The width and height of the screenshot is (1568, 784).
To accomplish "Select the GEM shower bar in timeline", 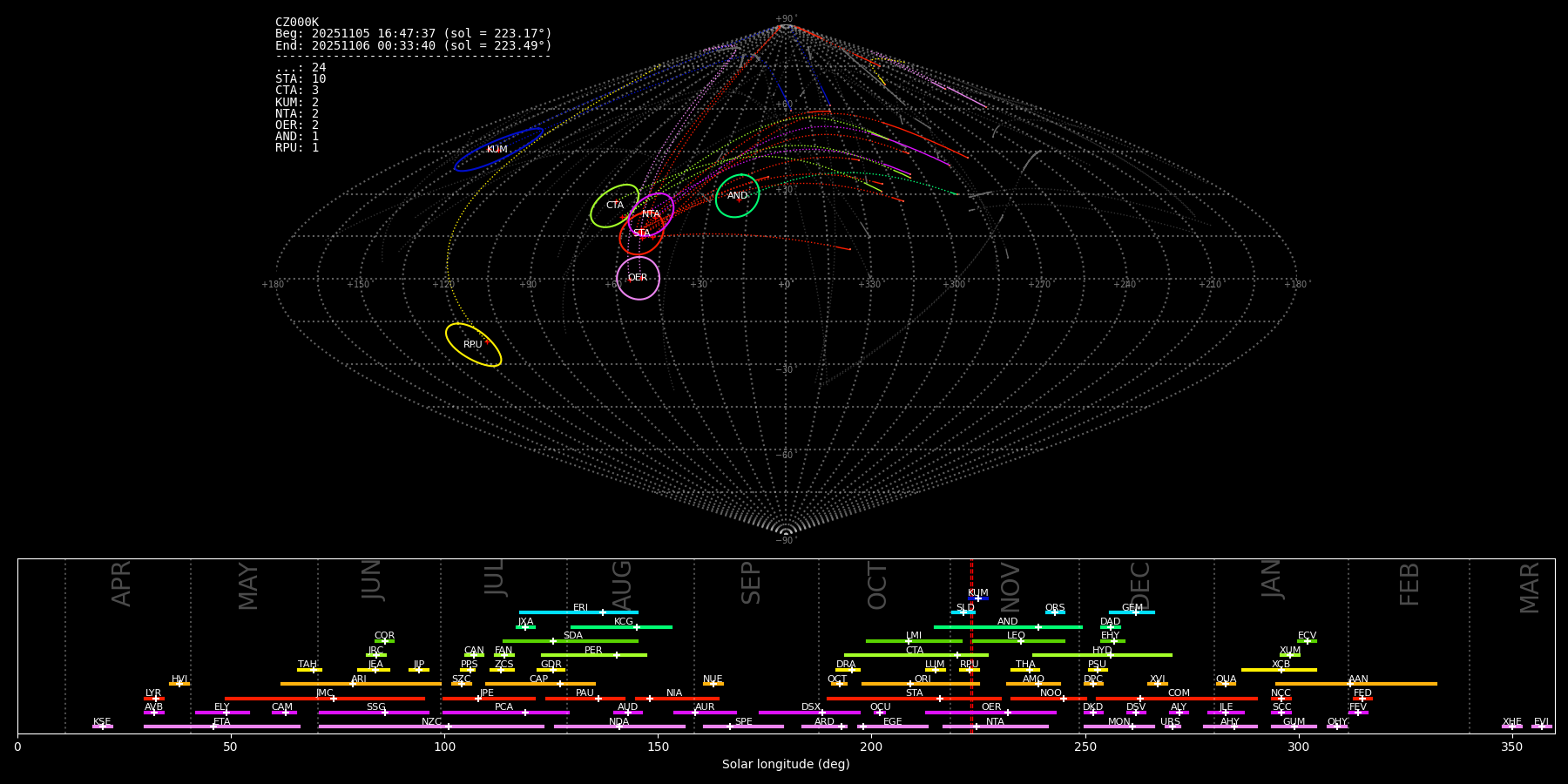I will 1132,612.
